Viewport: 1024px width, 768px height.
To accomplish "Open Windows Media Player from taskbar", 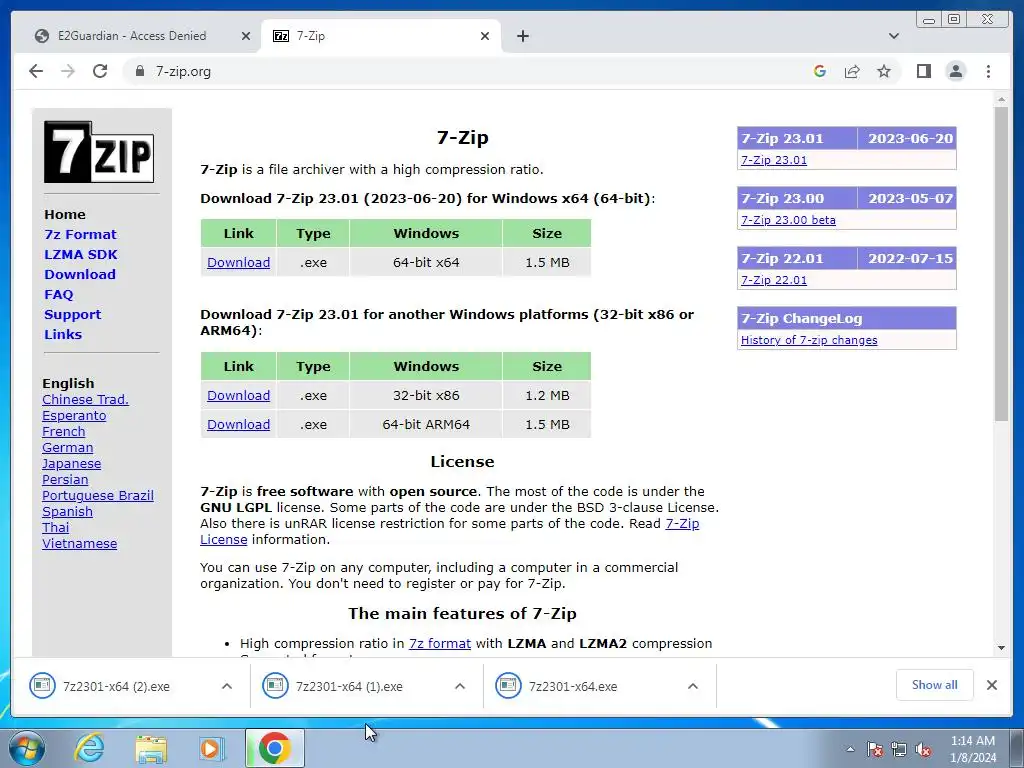I will [212, 748].
